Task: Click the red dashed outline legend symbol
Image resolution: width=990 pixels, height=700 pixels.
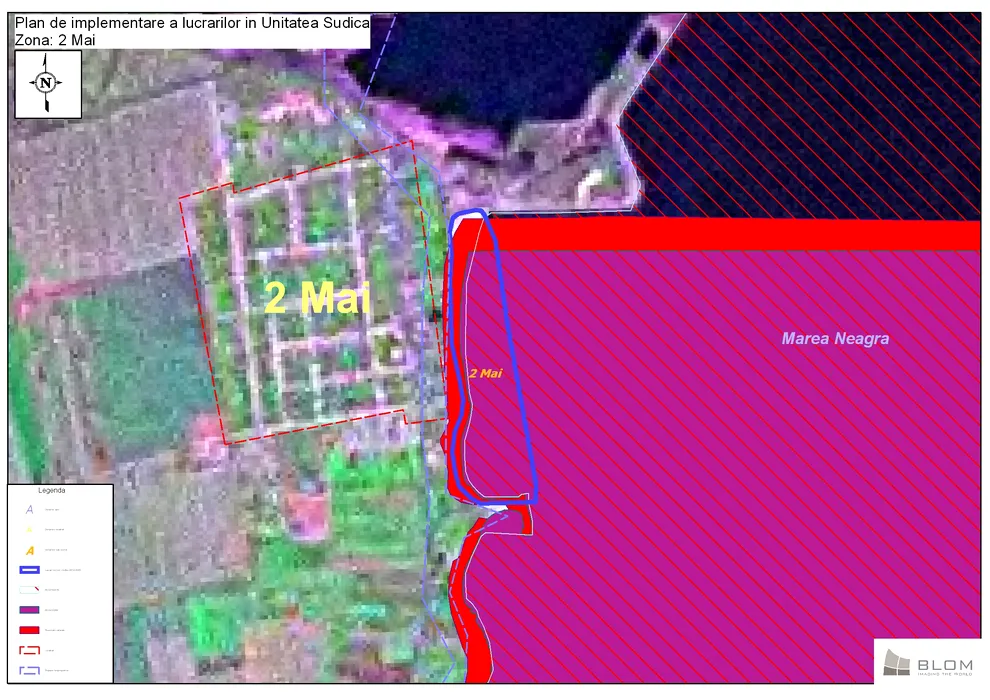Action: [30, 650]
